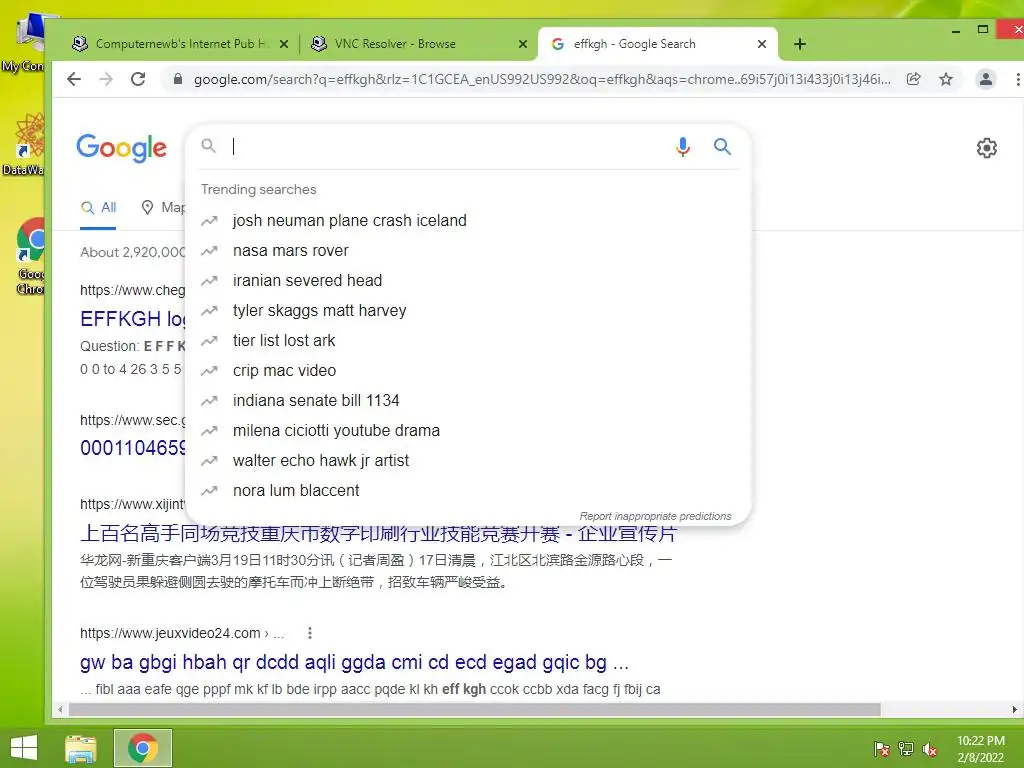Image resolution: width=1024 pixels, height=768 pixels.
Task: Close the Computernewb's Internet Pub tab
Action: (x=283, y=44)
